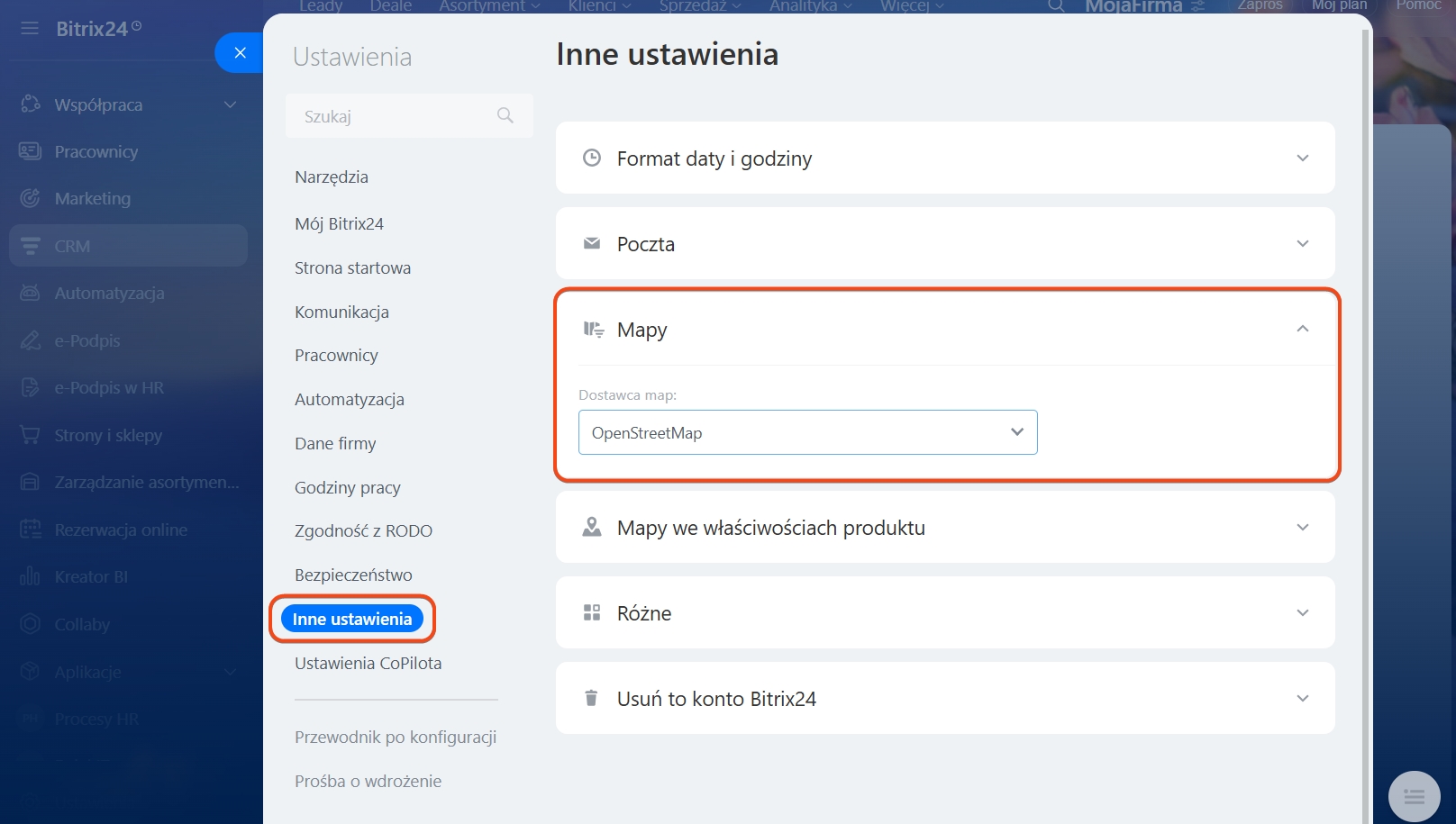
Task: Open Ustawienia CoPilota settings page
Action: tap(368, 664)
